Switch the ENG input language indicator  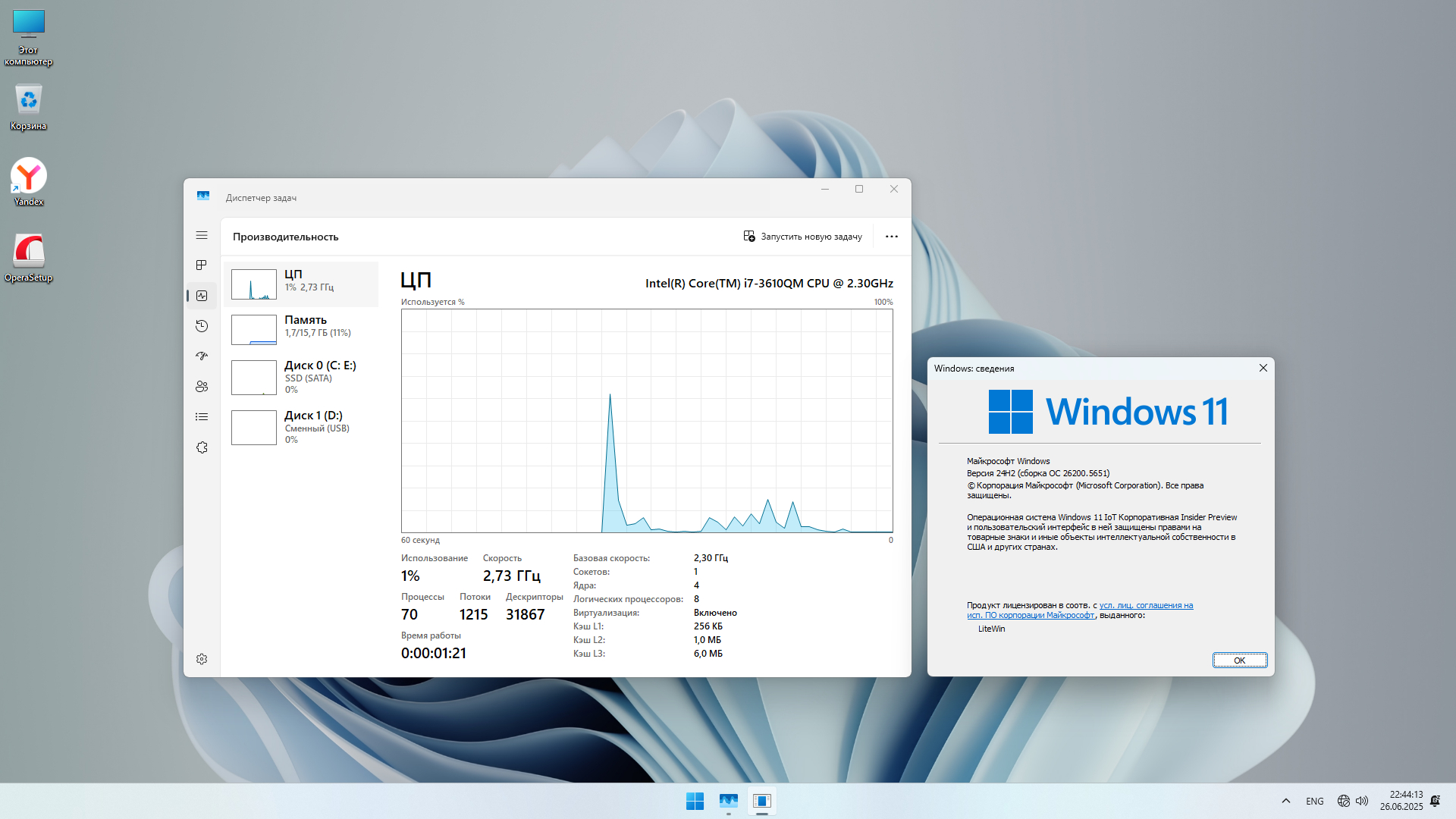pos(1315,801)
